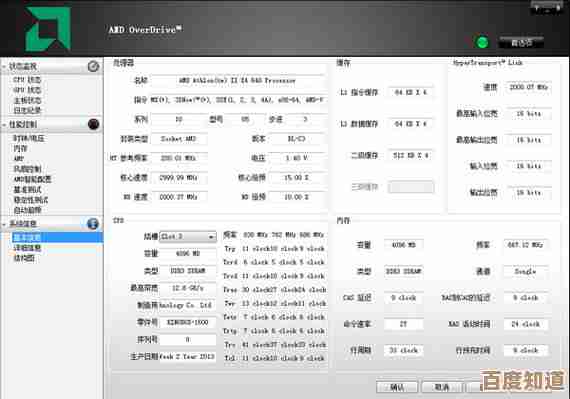
Task: Click the processor 名称 field
Action: (237, 80)
